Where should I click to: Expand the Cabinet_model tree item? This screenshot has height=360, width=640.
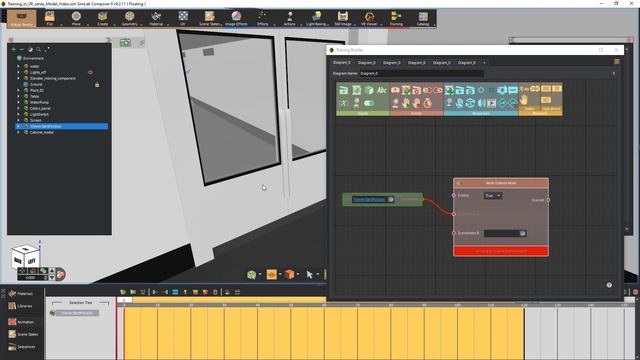tap(18, 132)
